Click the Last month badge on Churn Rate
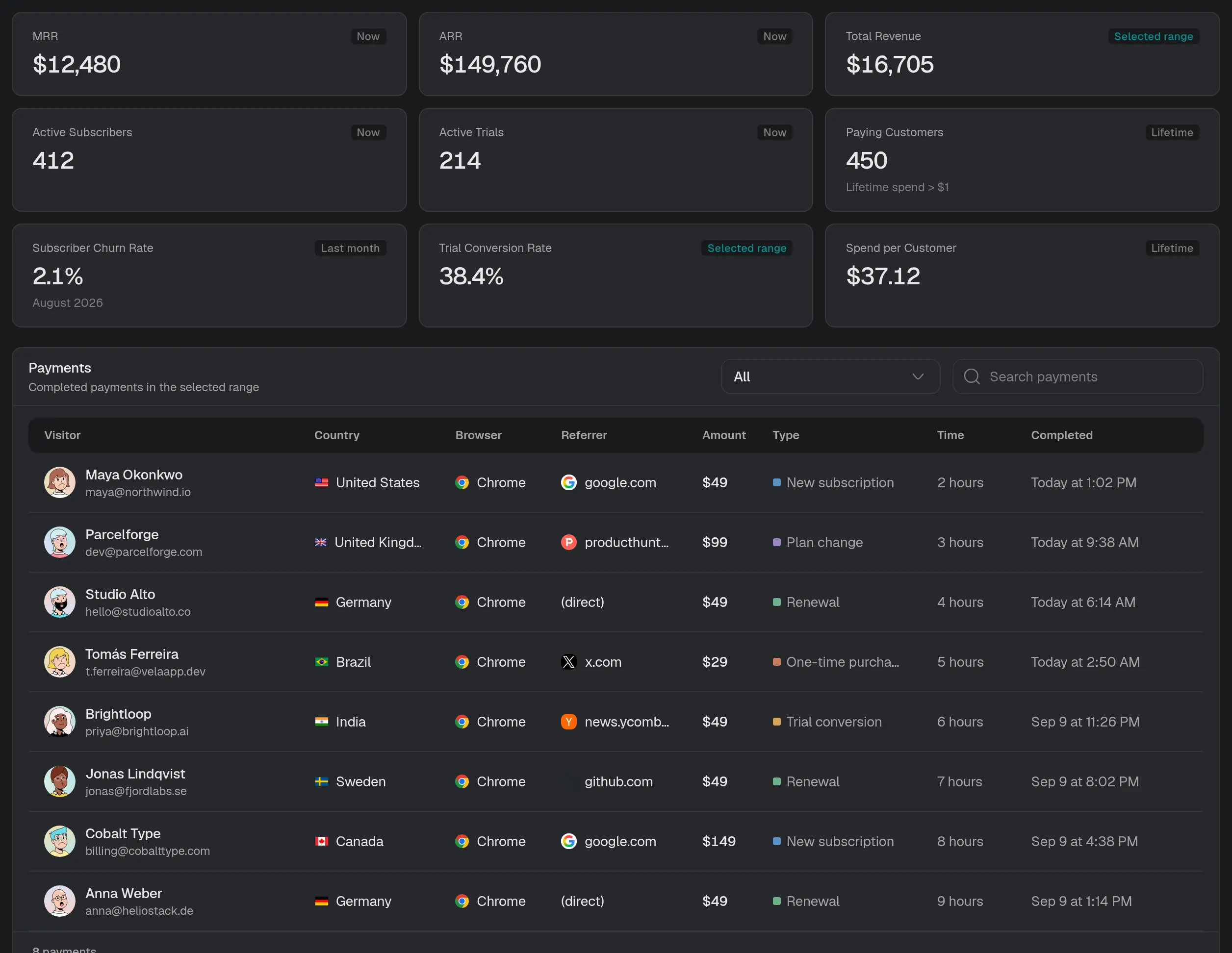Screen dimensions: 1232x953 (350, 248)
